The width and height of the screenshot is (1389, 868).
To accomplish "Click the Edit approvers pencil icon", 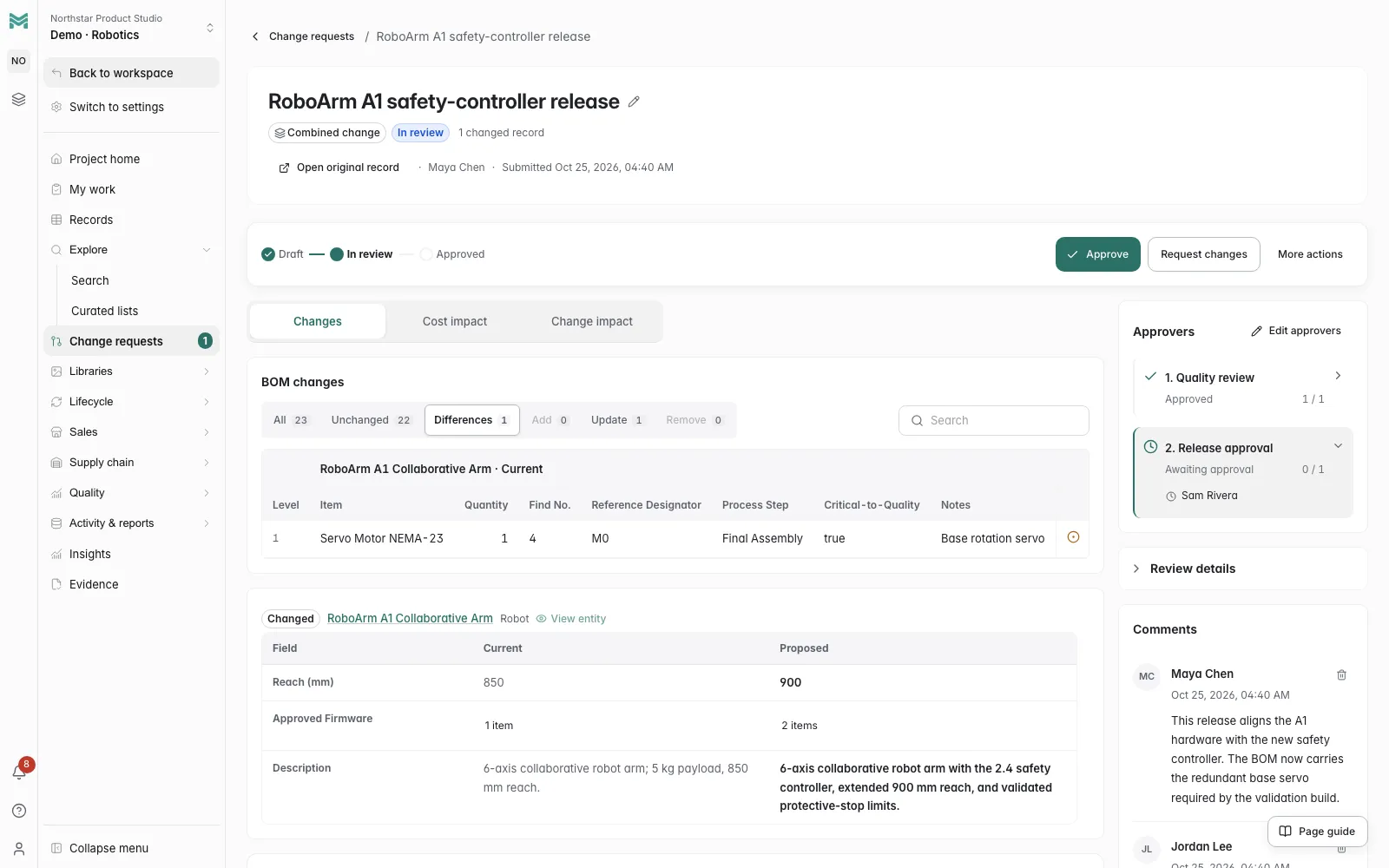I will coord(1256,331).
